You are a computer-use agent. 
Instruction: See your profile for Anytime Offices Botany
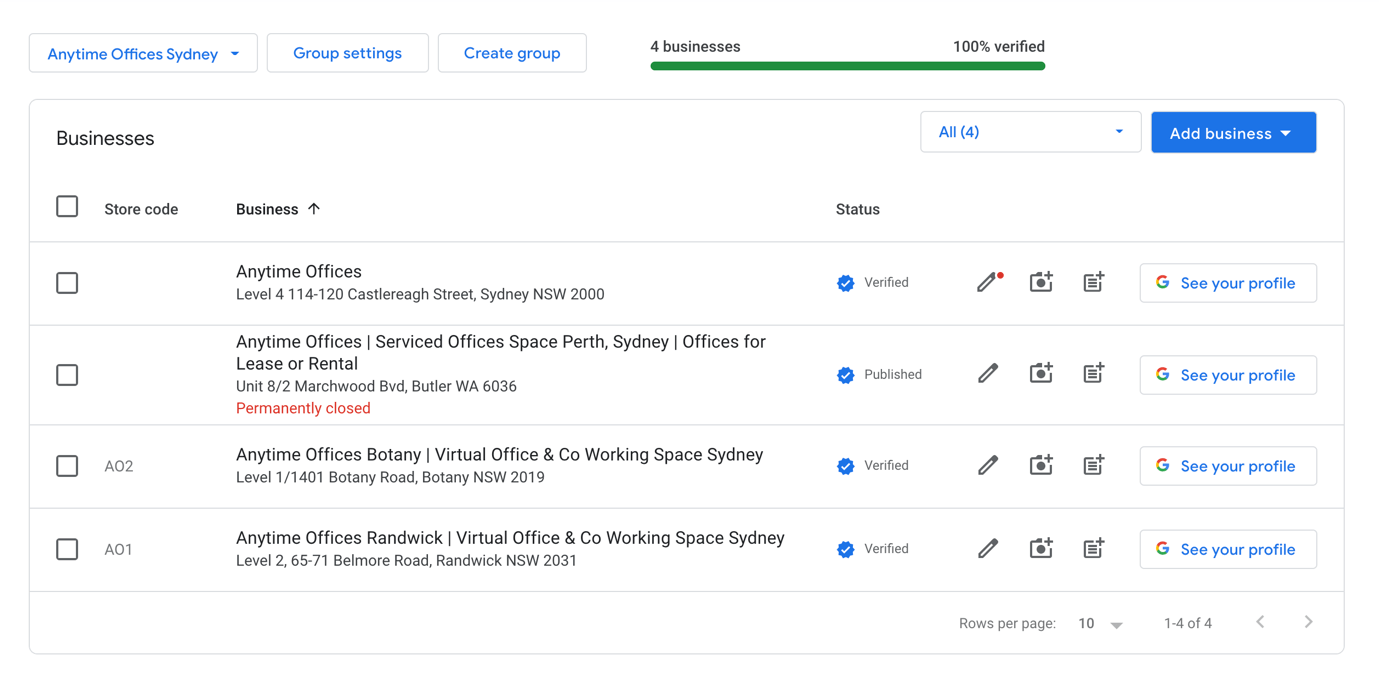click(1228, 466)
